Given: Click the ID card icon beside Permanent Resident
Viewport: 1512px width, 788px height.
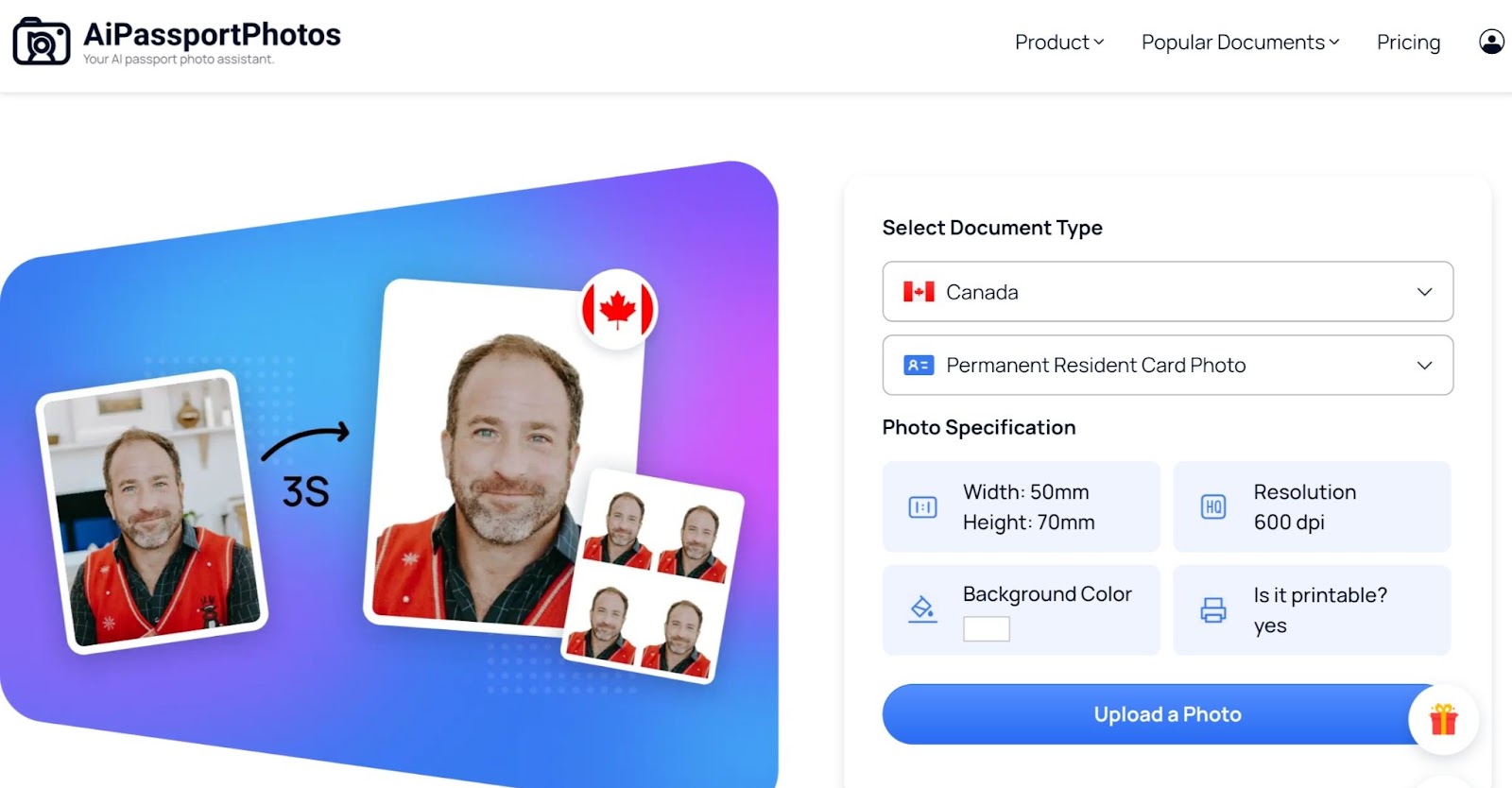Looking at the screenshot, I should [918, 365].
